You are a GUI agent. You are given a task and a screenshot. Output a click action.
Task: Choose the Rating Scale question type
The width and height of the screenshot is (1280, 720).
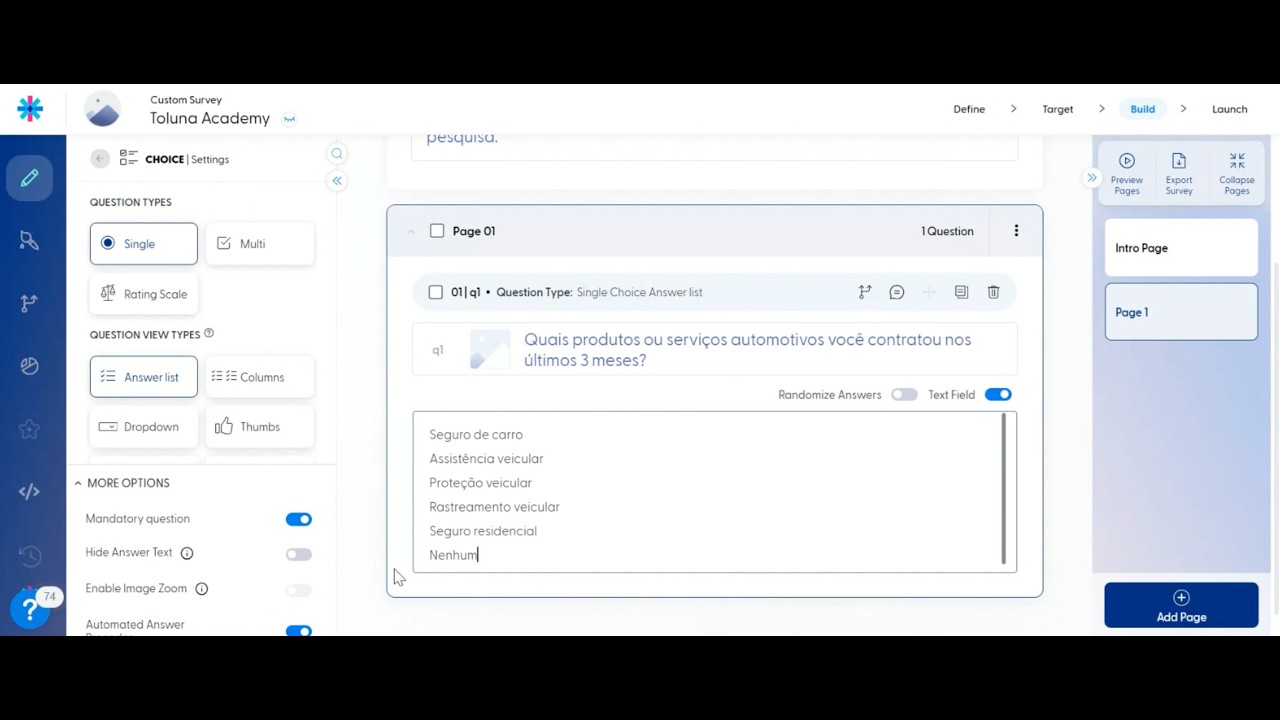point(144,294)
